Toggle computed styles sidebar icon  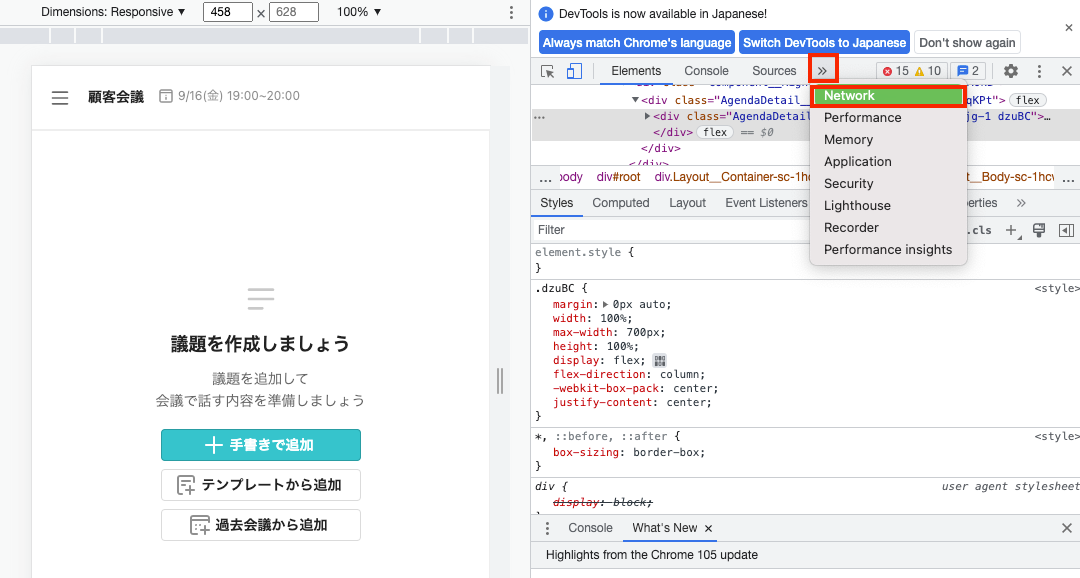(x=1066, y=230)
